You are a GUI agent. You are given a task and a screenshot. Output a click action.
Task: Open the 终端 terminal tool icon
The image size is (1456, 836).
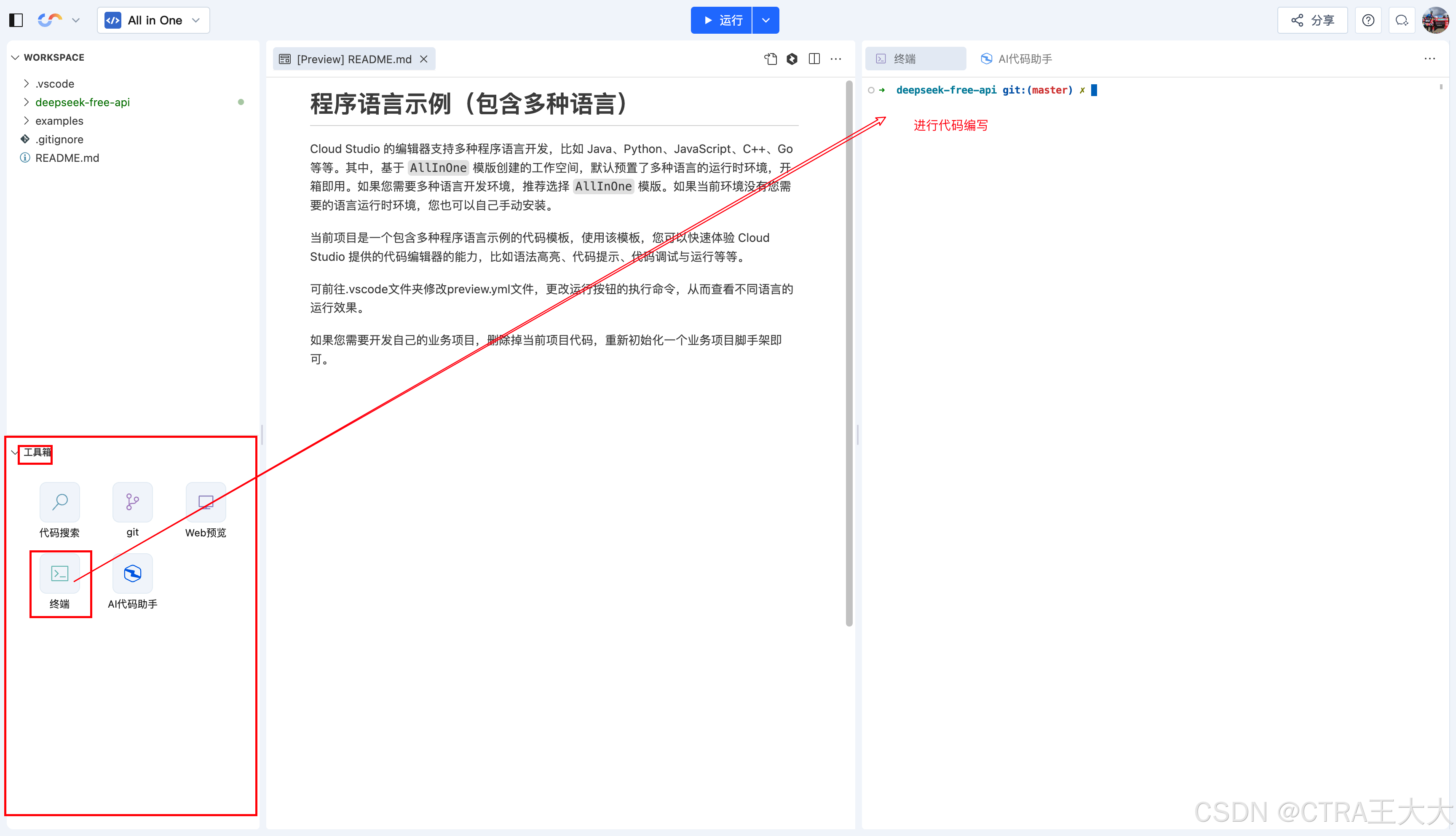coord(60,574)
